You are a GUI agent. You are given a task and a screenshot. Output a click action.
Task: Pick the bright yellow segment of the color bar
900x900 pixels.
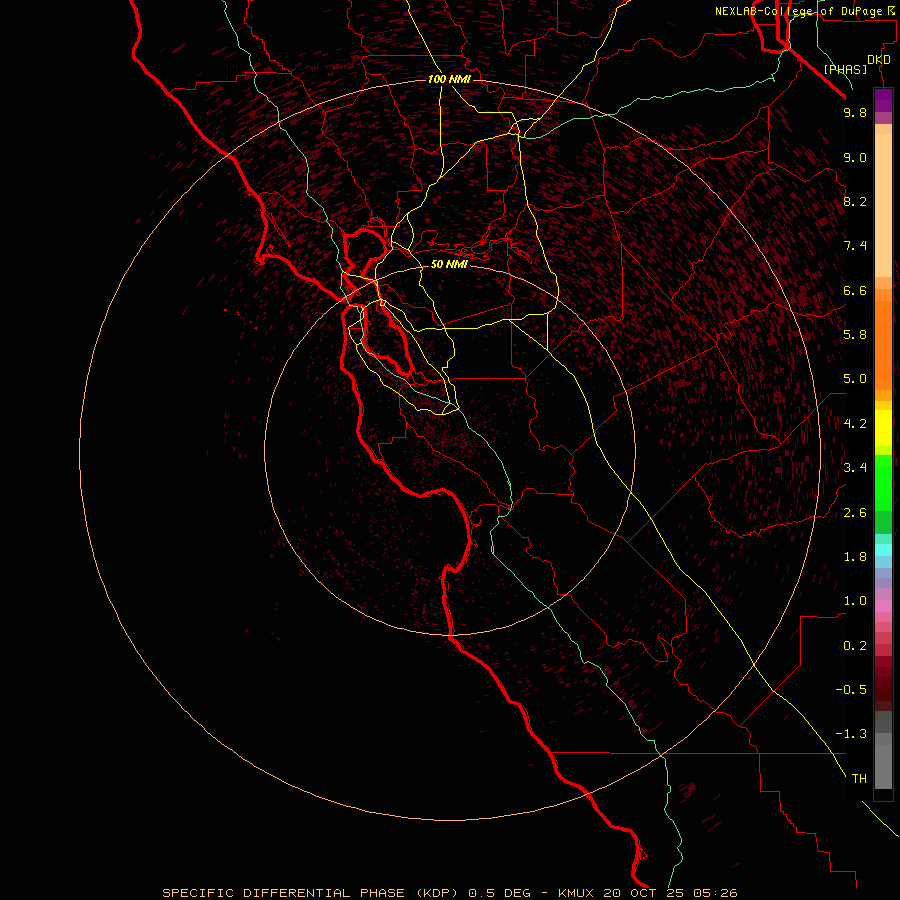click(x=883, y=428)
